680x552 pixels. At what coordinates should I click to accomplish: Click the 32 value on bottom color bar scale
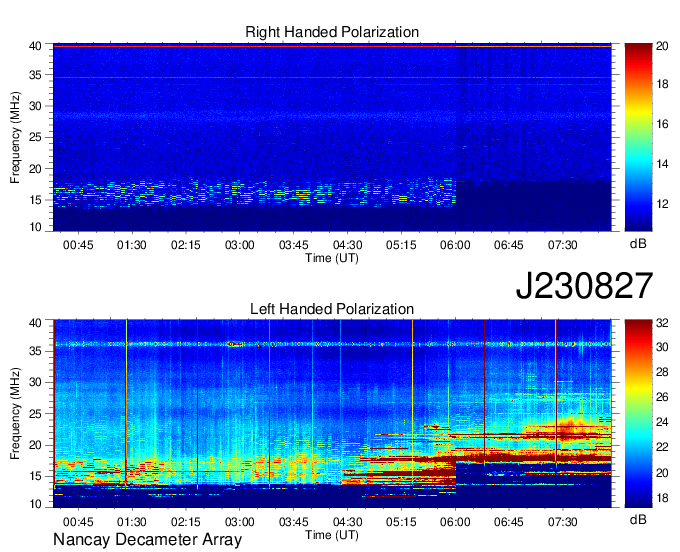coord(662,323)
